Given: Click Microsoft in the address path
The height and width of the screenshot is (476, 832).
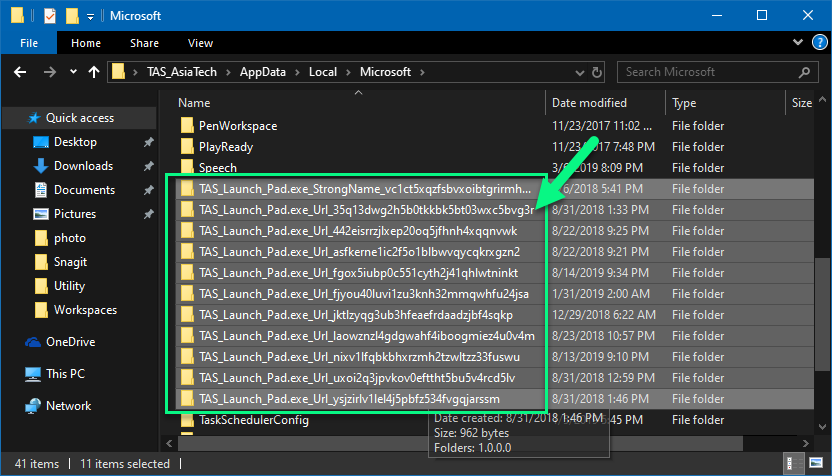Looking at the screenshot, I should point(385,72).
